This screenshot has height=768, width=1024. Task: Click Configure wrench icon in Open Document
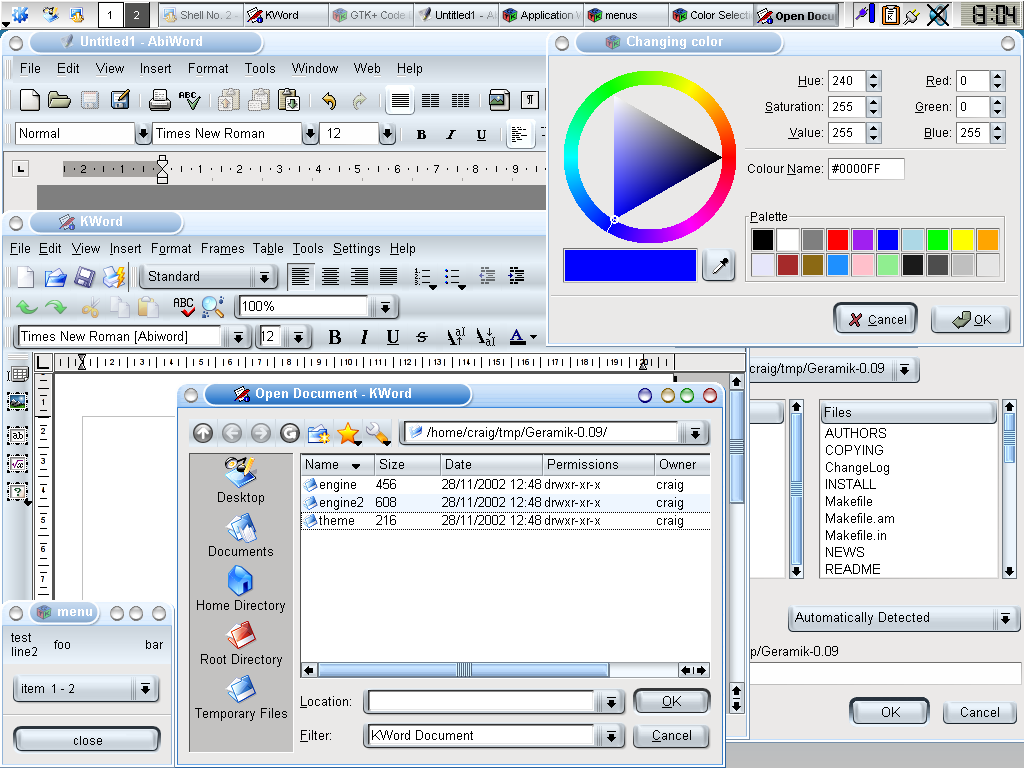coord(377,432)
